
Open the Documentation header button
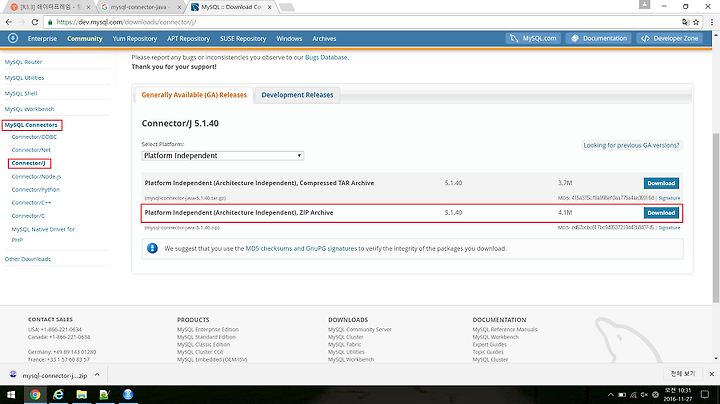tap(599, 39)
